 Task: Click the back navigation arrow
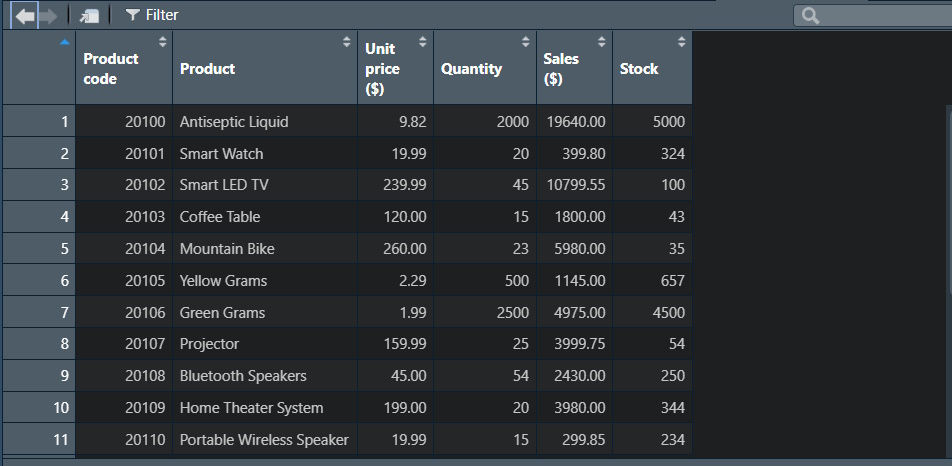25,16
